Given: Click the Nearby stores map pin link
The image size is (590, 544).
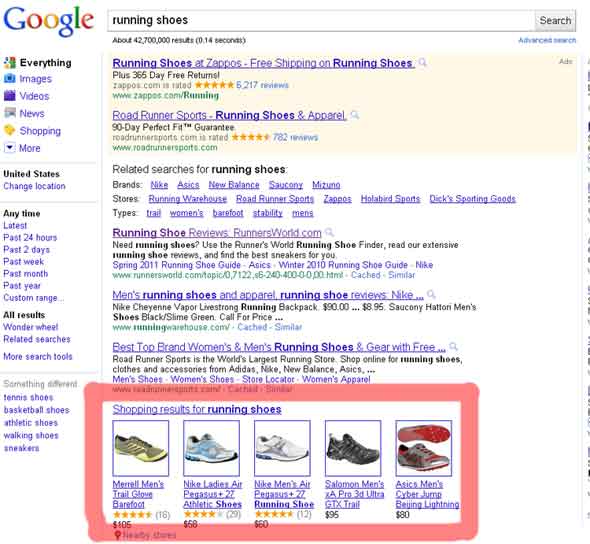Looking at the screenshot, I should tap(145, 535).
